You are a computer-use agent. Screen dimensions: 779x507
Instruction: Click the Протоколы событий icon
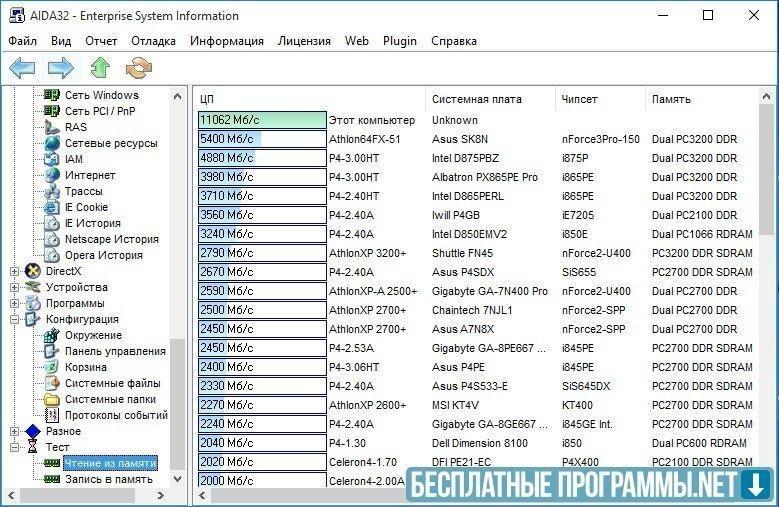coord(52,415)
